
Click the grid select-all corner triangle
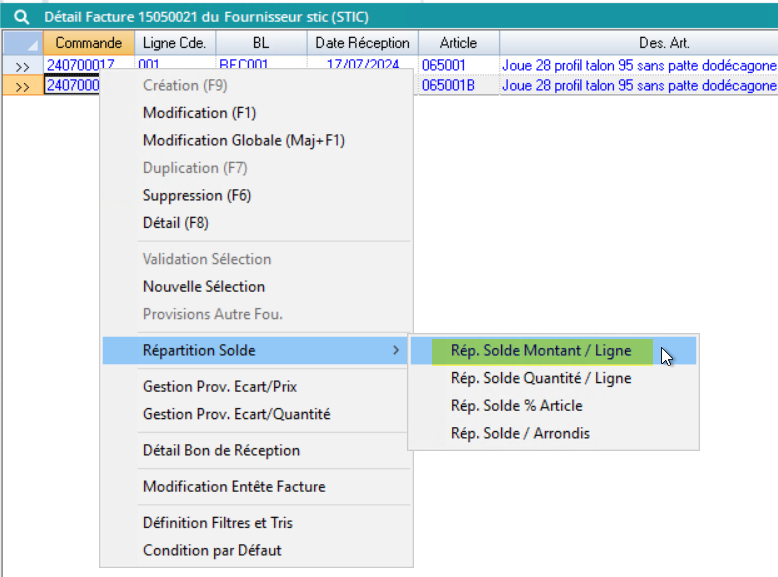(22, 43)
